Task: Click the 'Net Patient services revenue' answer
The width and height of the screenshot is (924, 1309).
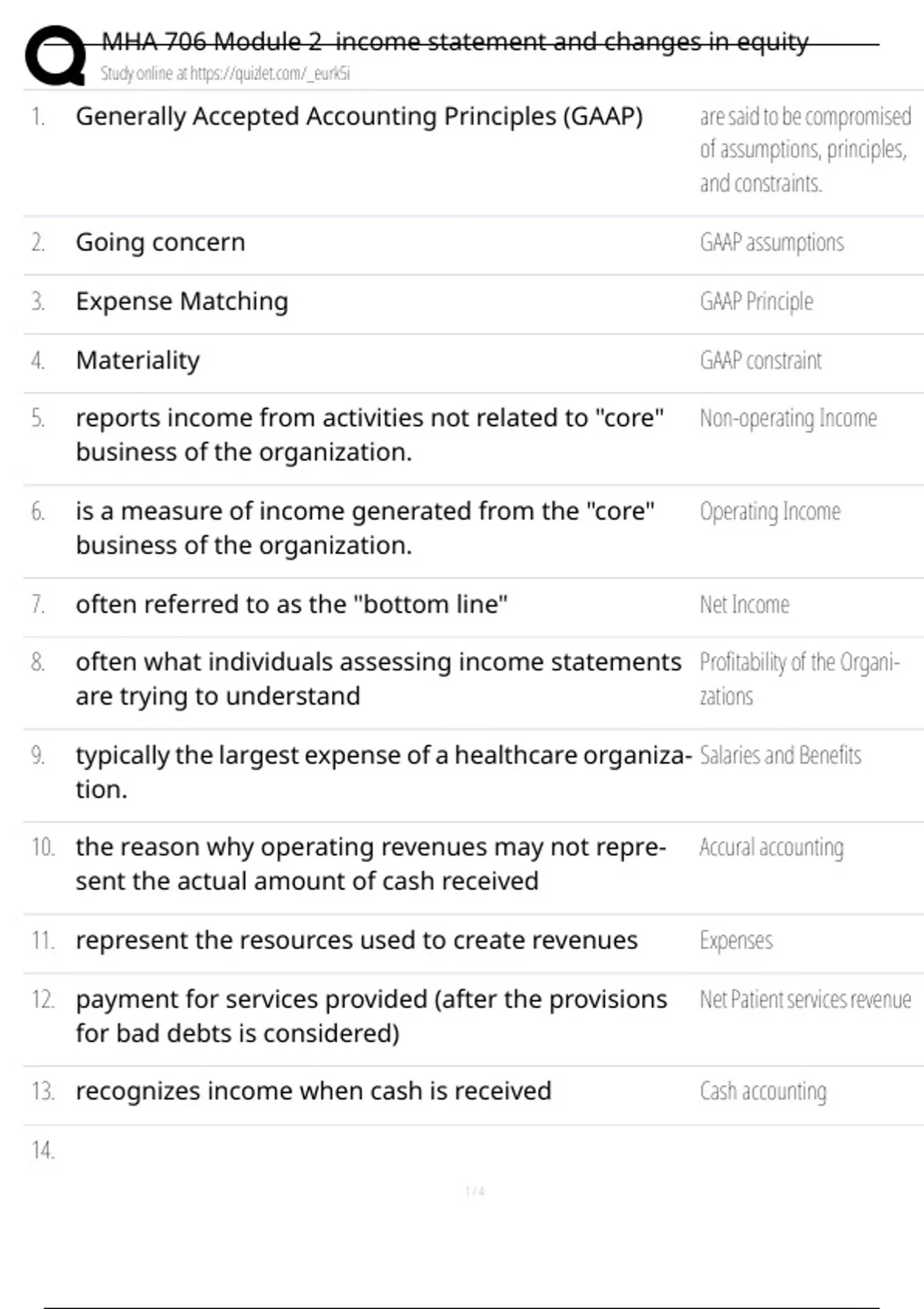Action: [805, 999]
